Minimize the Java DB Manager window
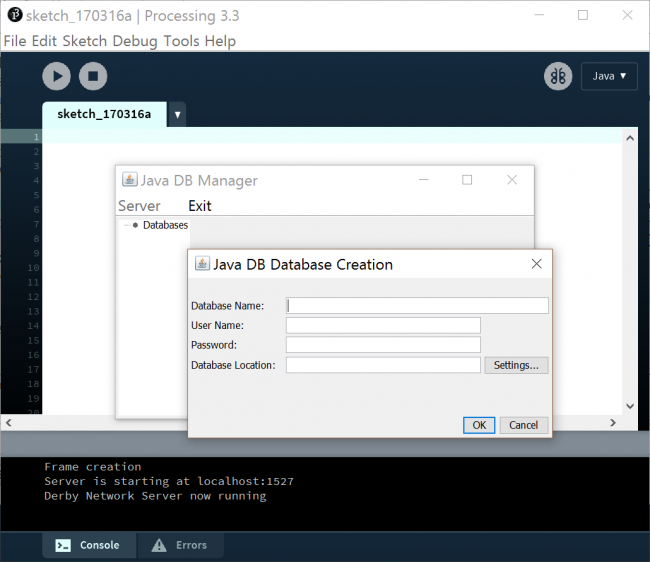The height and width of the screenshot is (562, 650). click(424, 179)
